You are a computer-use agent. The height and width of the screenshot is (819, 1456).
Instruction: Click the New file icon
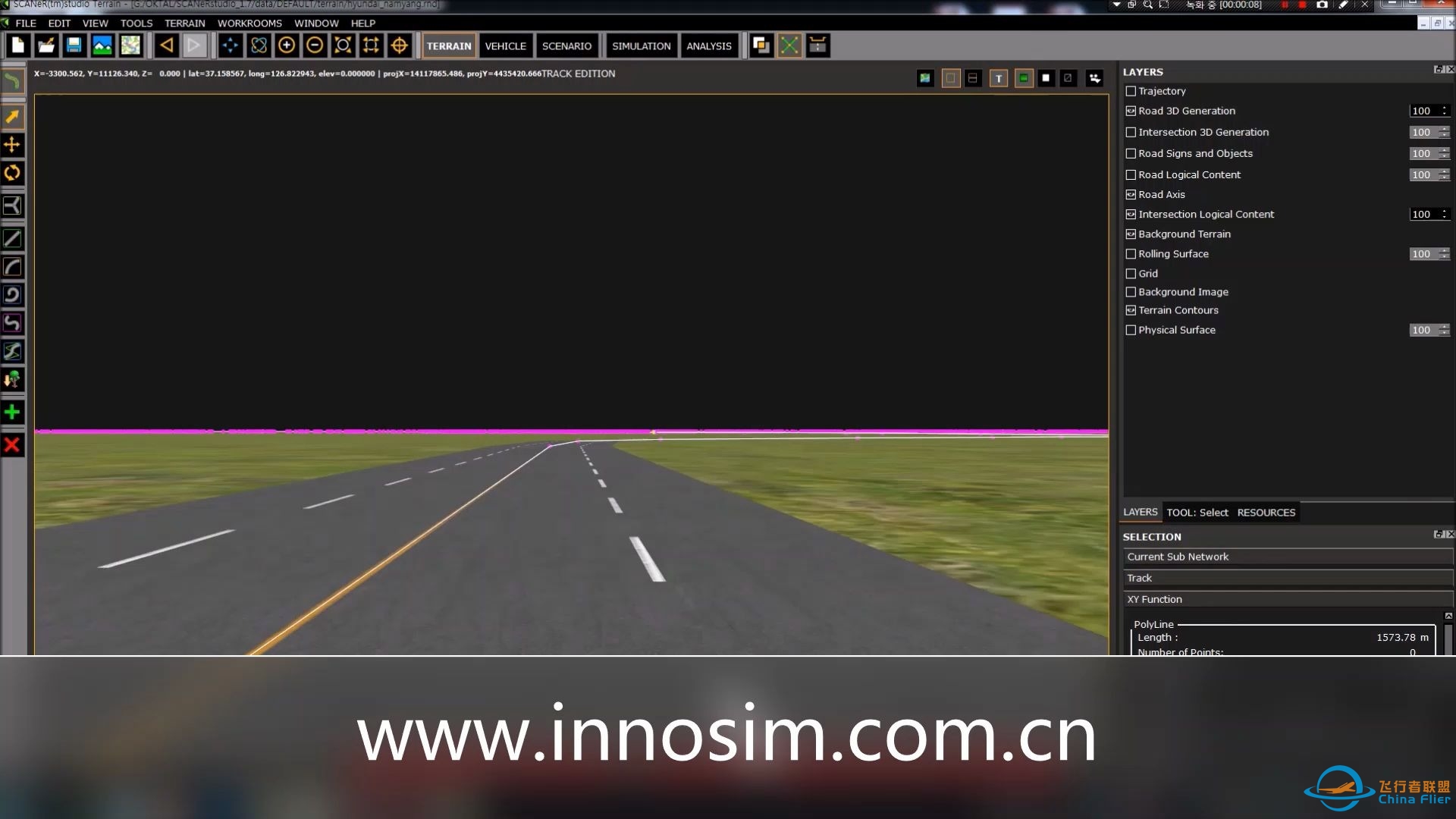[18, 45]
